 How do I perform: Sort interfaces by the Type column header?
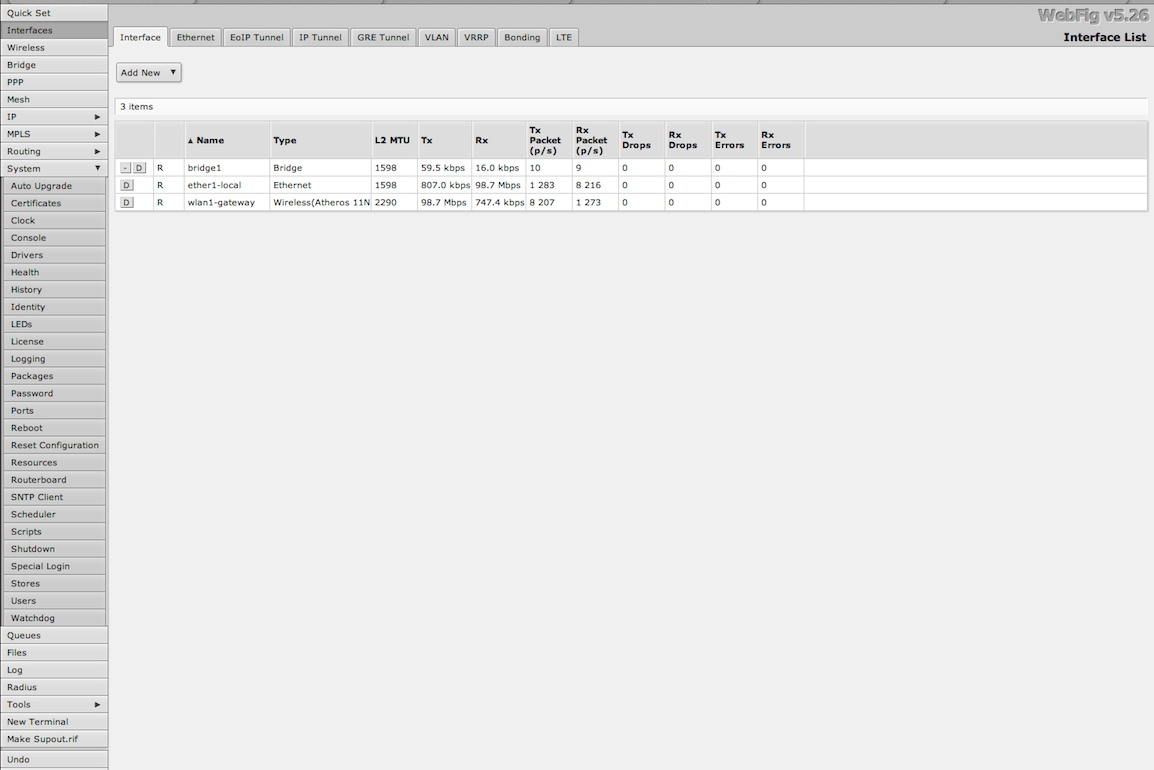pyautogui.click(x=285, y=140)
